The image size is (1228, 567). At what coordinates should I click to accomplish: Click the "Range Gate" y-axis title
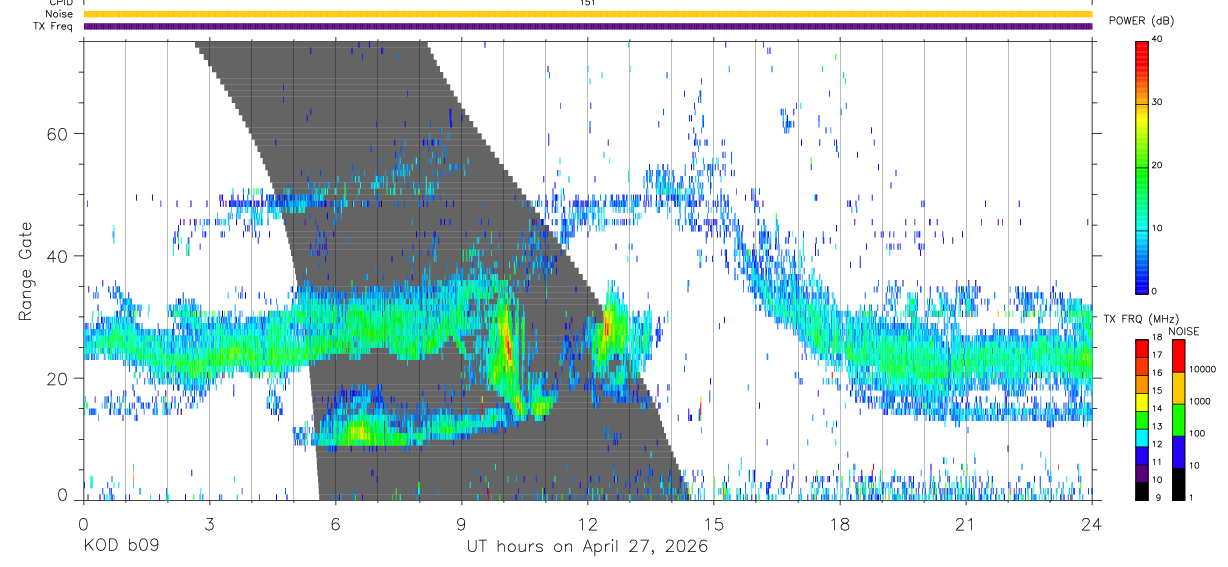[x=25, y=272]
